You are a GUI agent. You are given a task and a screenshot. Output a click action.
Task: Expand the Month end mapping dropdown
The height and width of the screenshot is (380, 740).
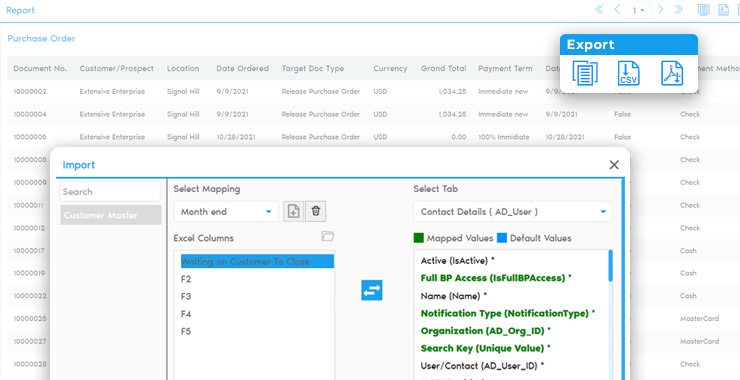[226, 212]
